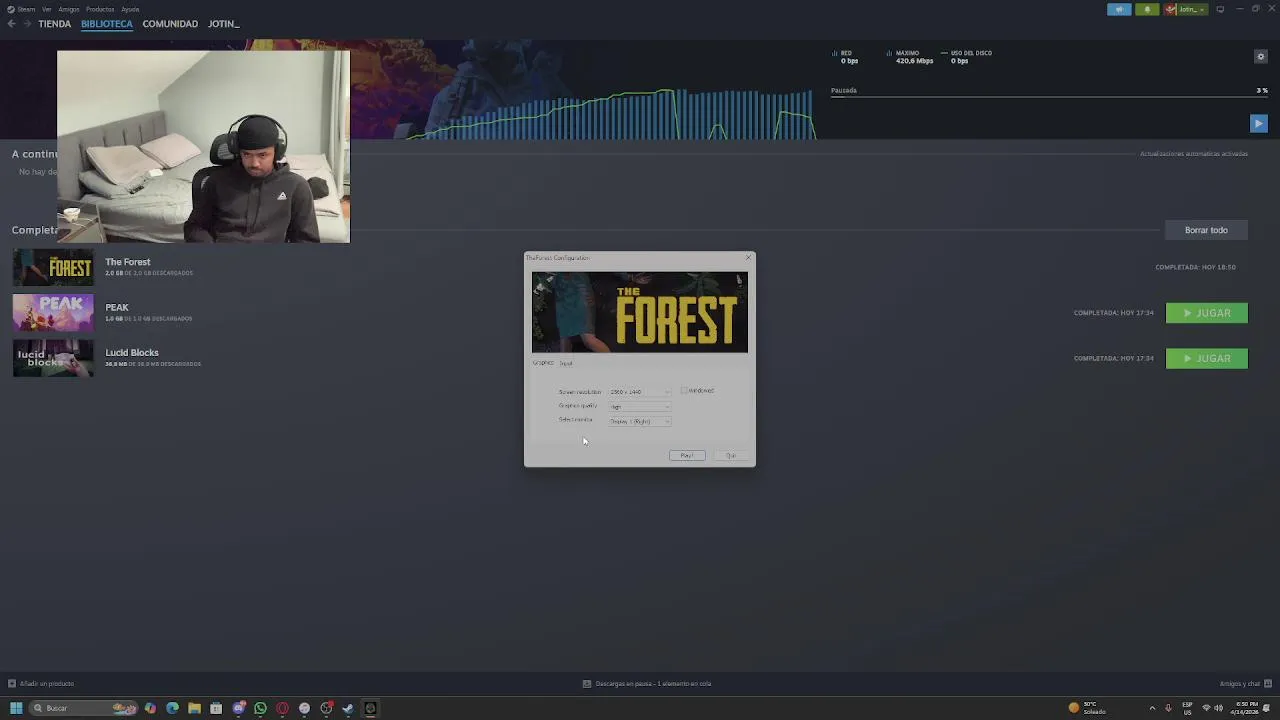Resume the paused download with blue play button
This screenshot has width=1280, height=720.
tap(1259, 123)
